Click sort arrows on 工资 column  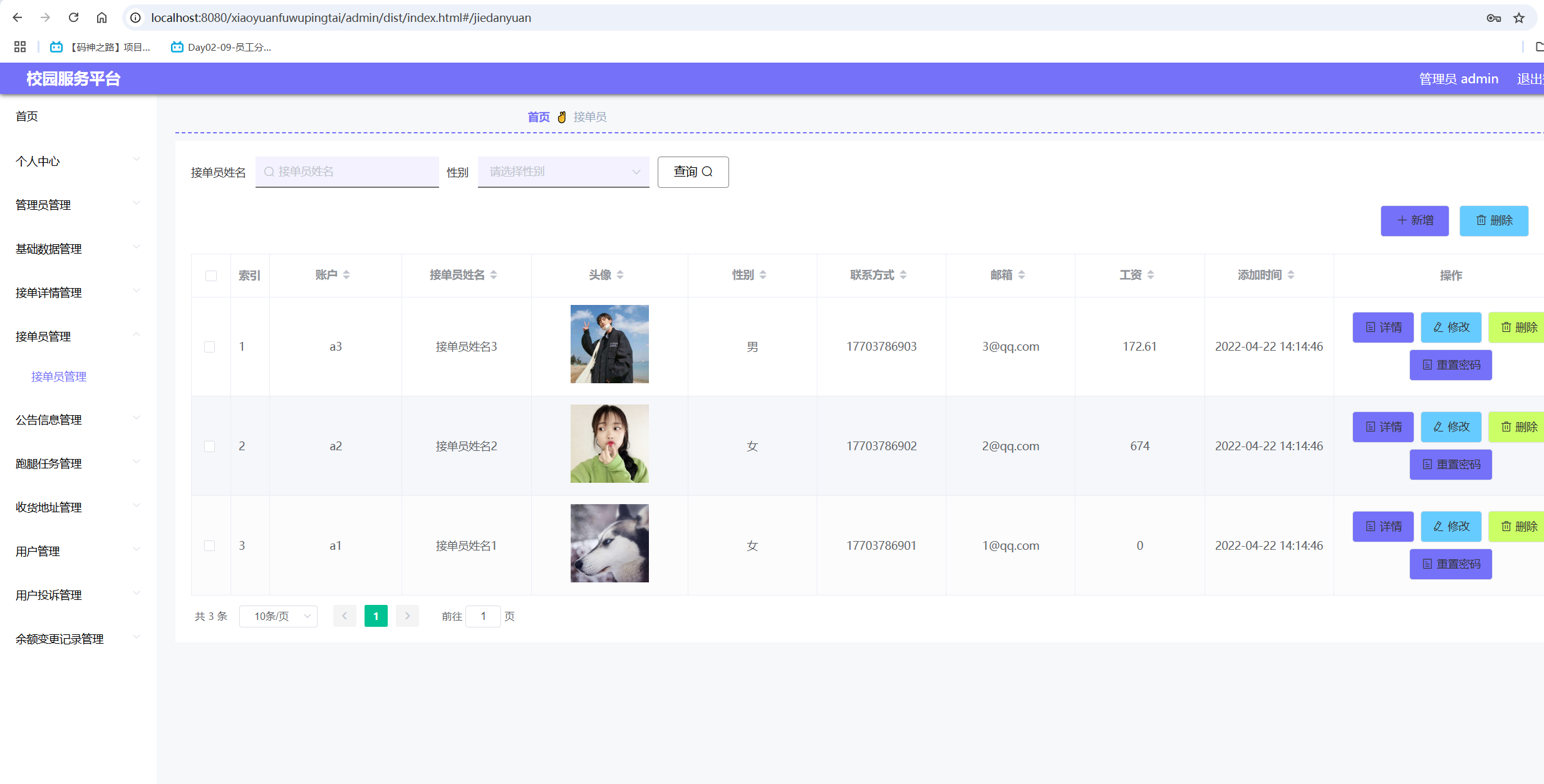click(1151, 275)
